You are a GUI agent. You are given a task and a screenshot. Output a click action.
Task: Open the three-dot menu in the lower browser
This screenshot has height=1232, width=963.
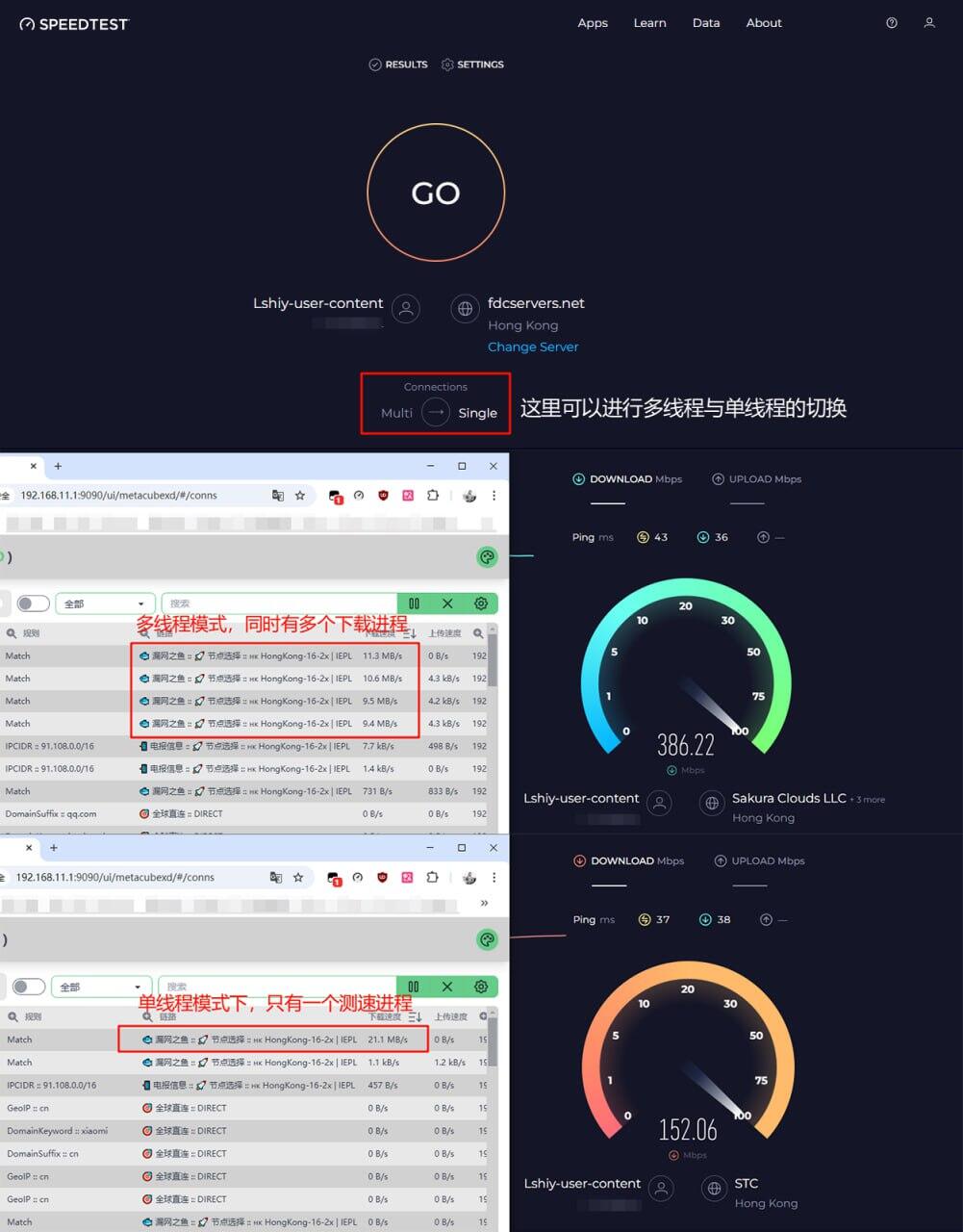(494, 877)
